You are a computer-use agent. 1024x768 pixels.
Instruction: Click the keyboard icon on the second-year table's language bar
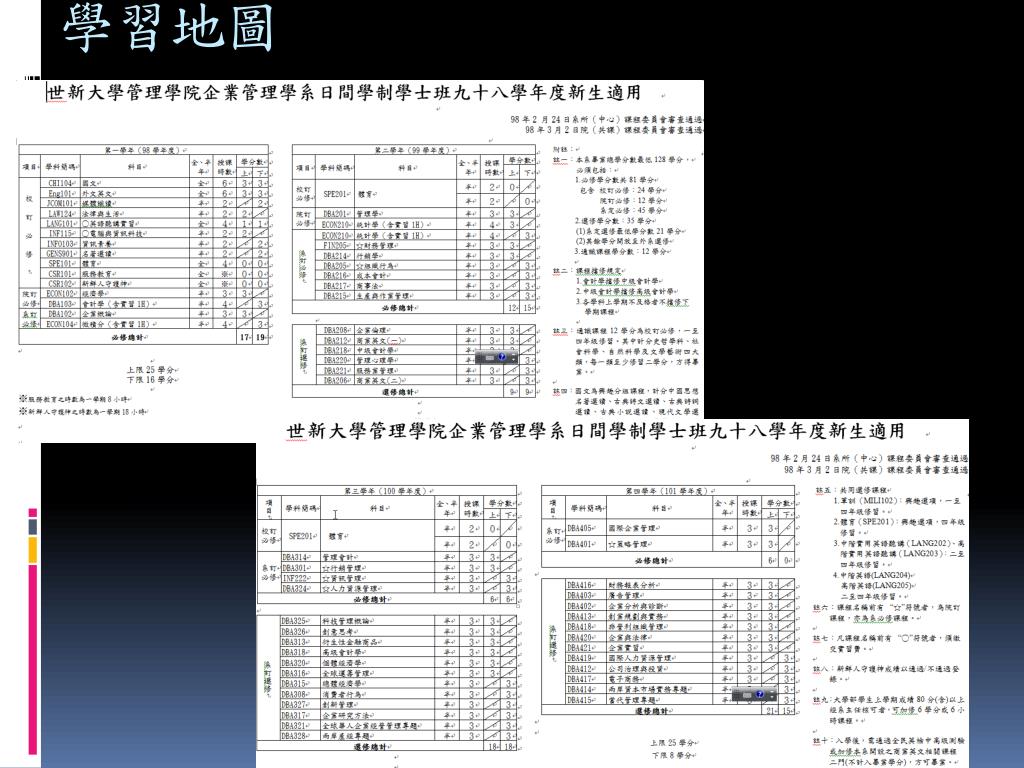click(490, 358)
